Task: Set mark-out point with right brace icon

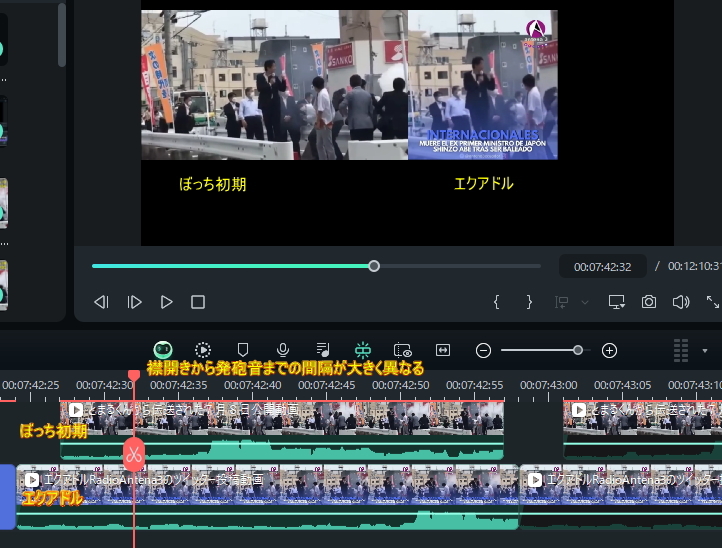Action: [x=529, y=302]
